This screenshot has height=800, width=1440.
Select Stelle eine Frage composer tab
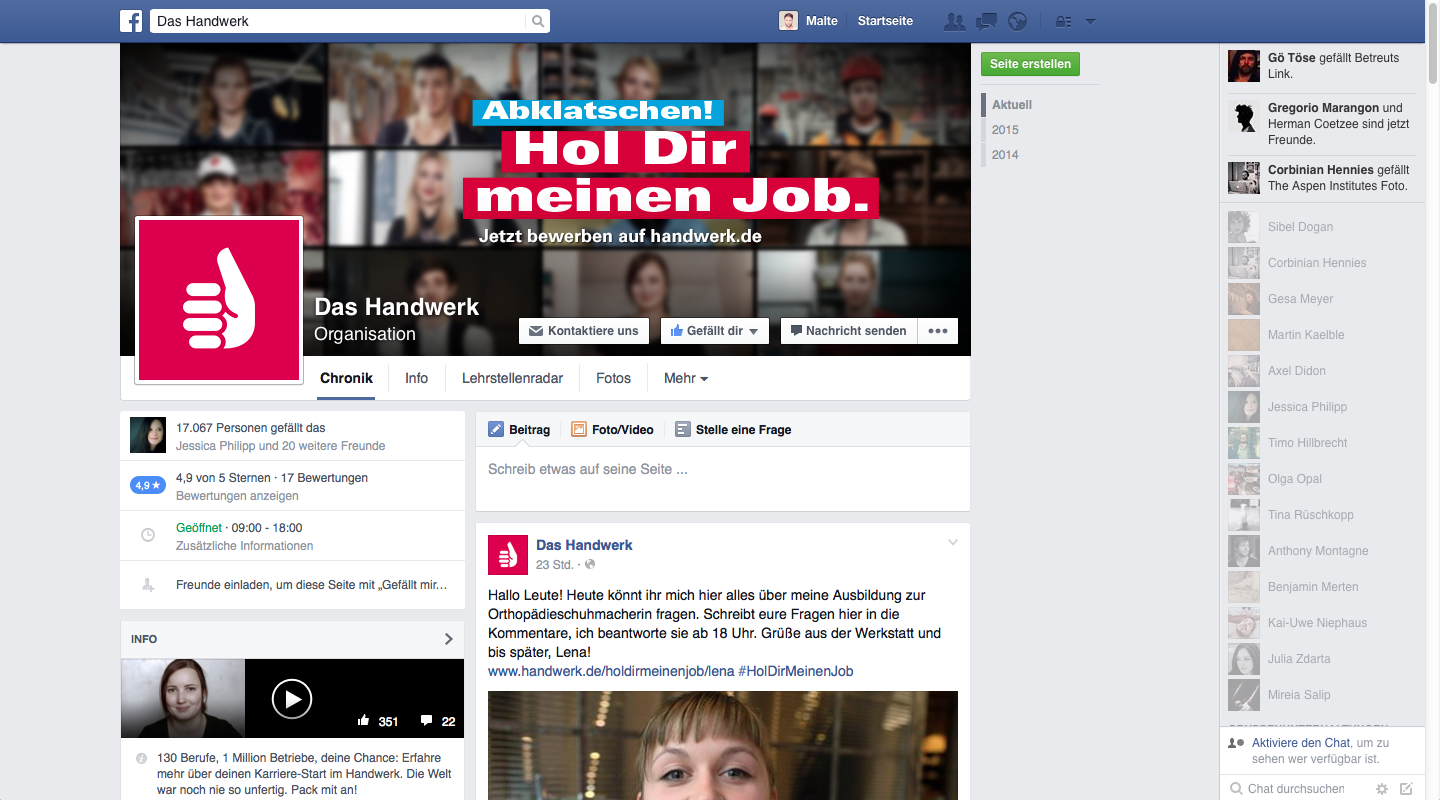pos(733,429)
